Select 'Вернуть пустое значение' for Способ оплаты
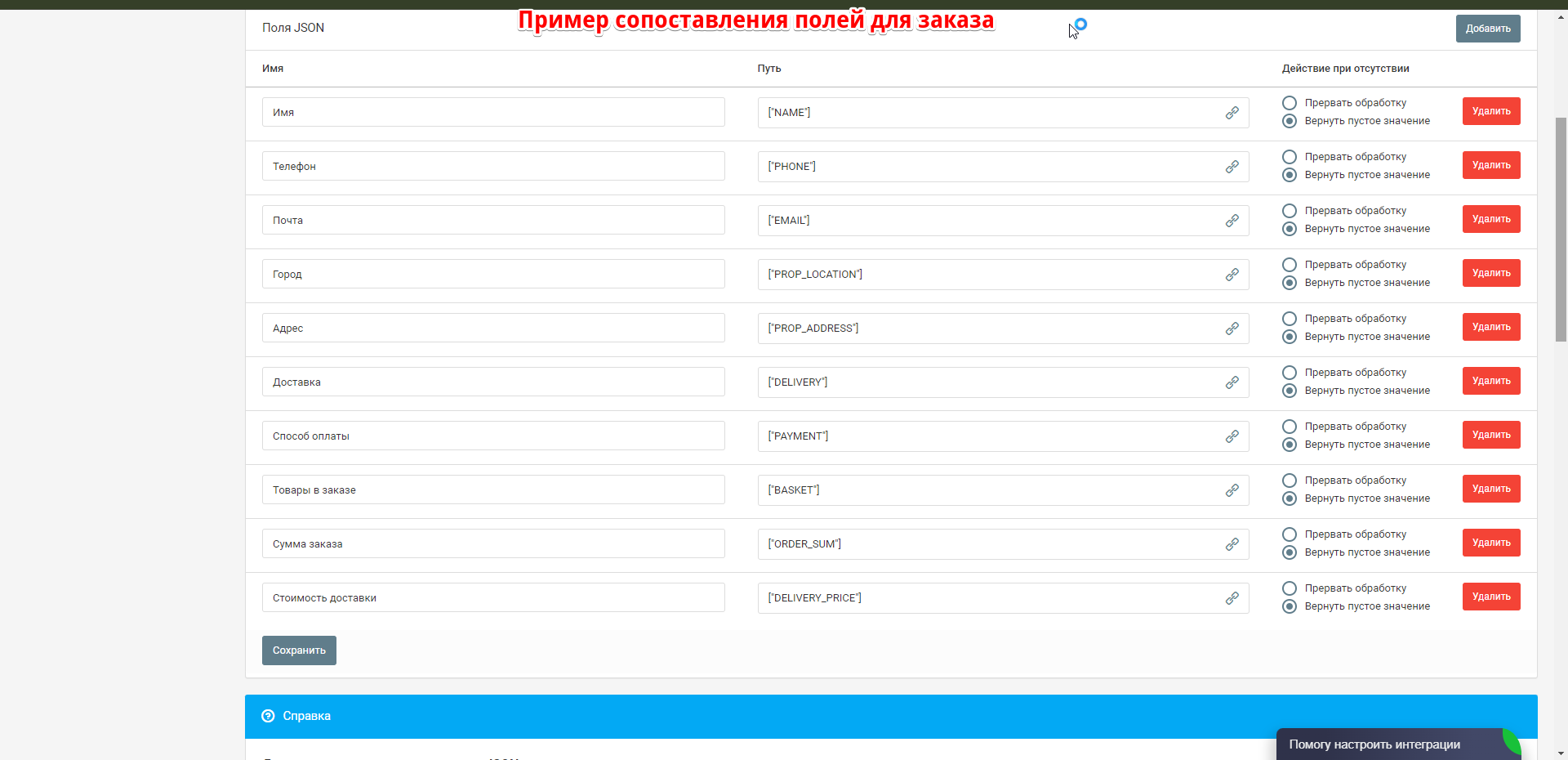The width and height of the screenshot is (1568, 760). 1290,445
